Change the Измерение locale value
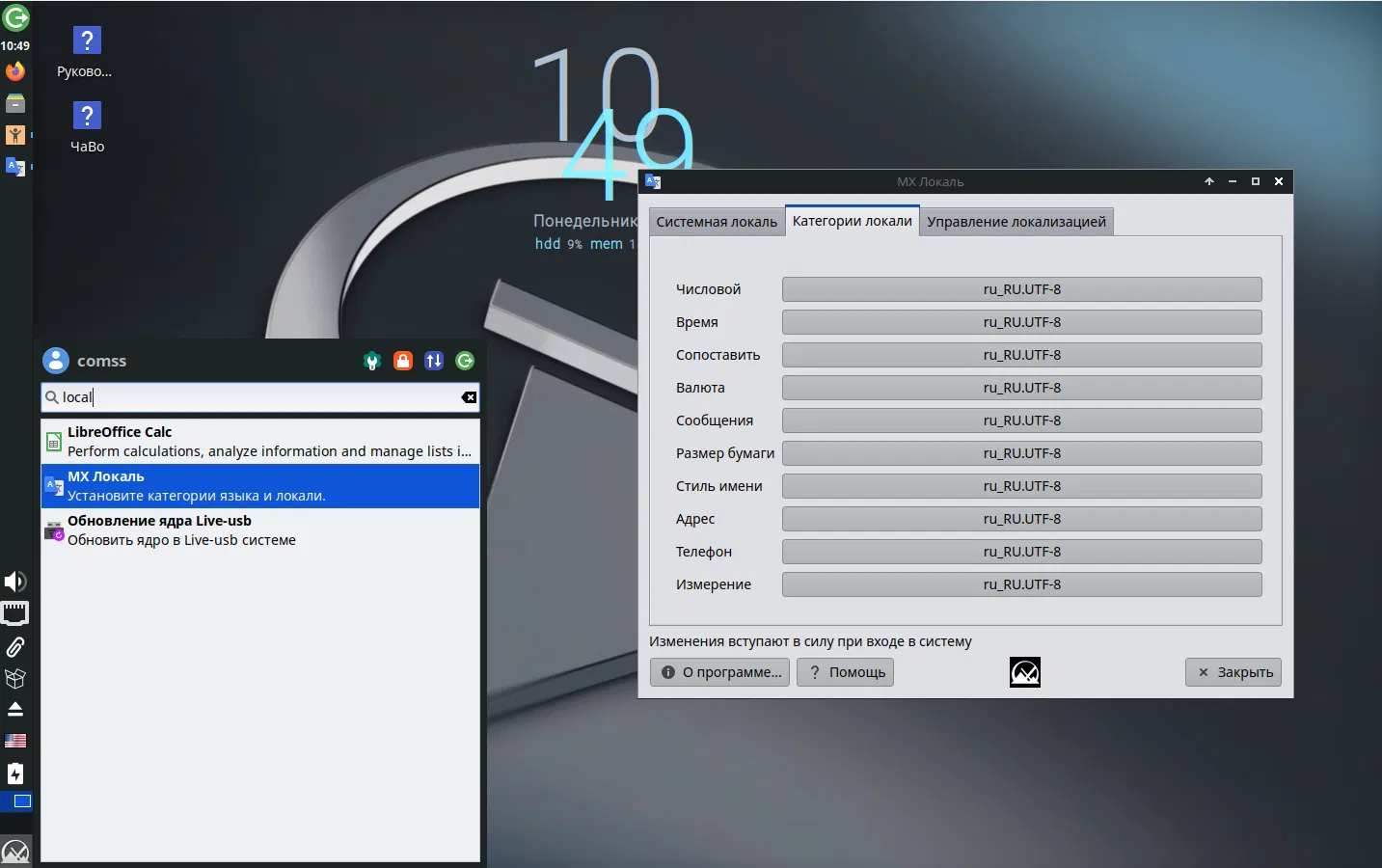 1021,584
